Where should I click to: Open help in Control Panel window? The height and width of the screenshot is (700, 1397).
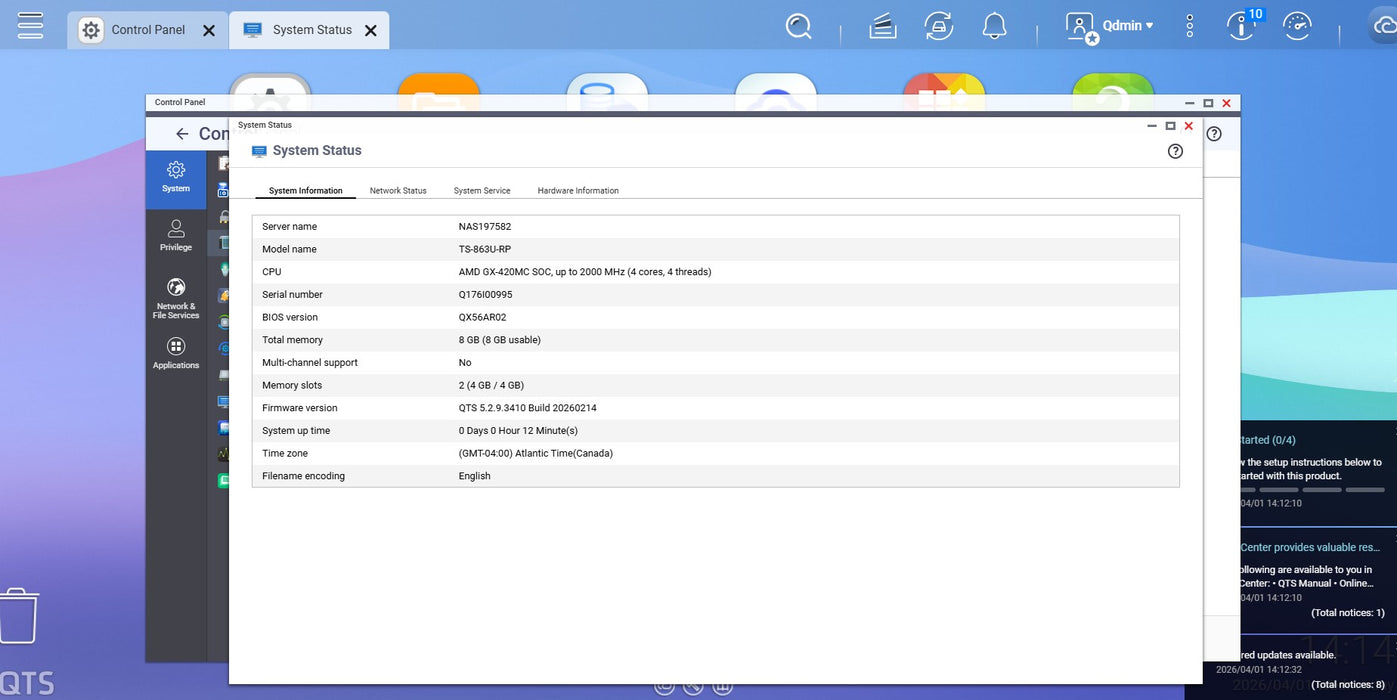click(x=1214, y=133)
